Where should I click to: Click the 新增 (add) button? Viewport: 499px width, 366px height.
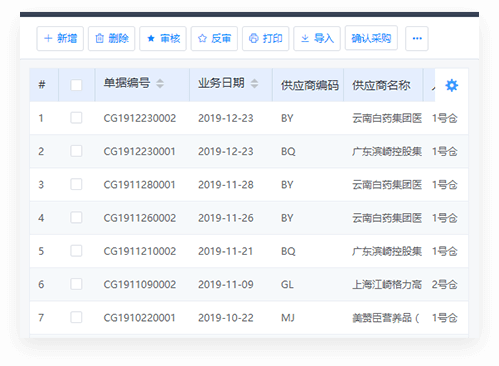[x=60, y=39]
